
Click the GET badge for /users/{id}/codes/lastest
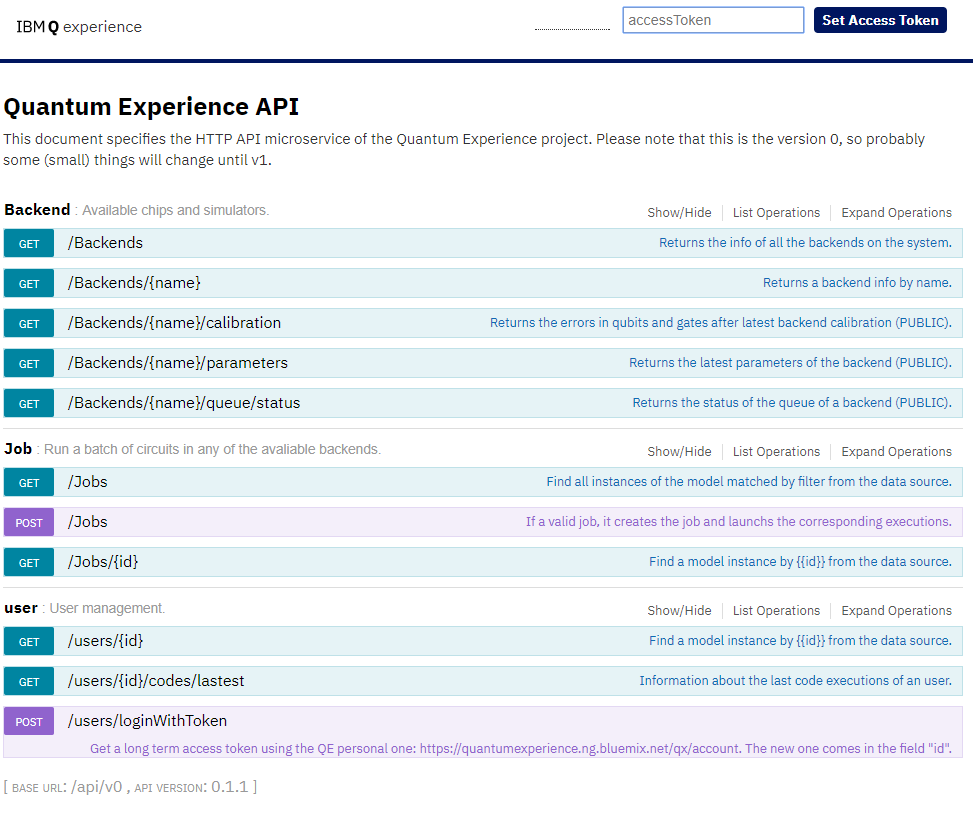29,681
